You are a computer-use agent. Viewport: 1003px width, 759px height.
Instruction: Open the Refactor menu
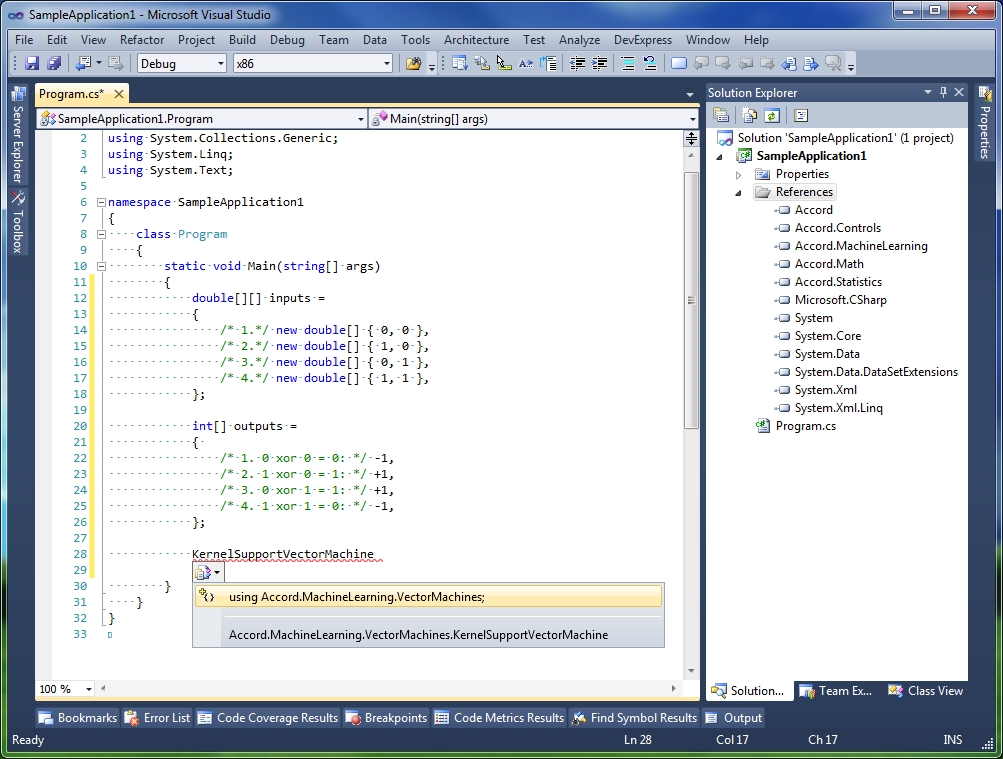point(142,40)
